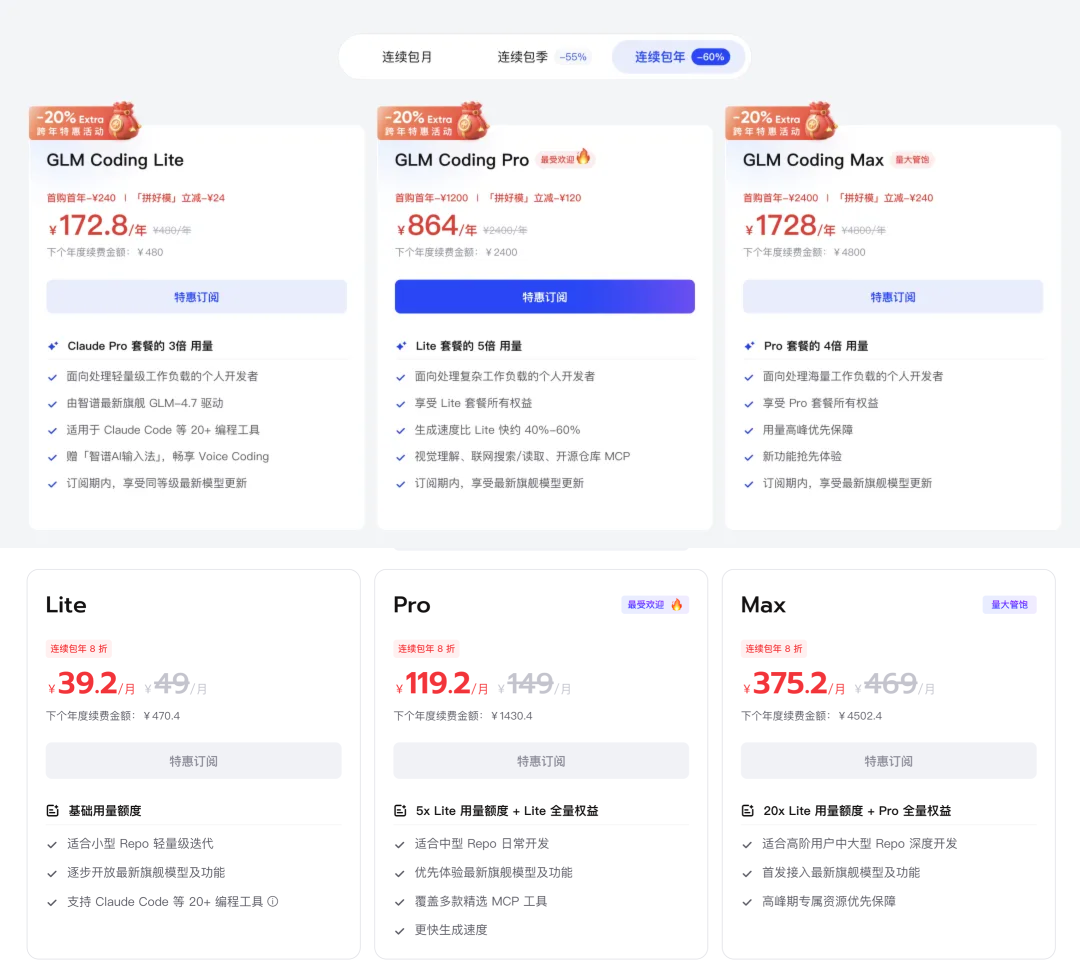Click the -20% Extra badge on GLM Coding Pro
1080x976 pixels.
pyautogui.click(x=433, y=122)
